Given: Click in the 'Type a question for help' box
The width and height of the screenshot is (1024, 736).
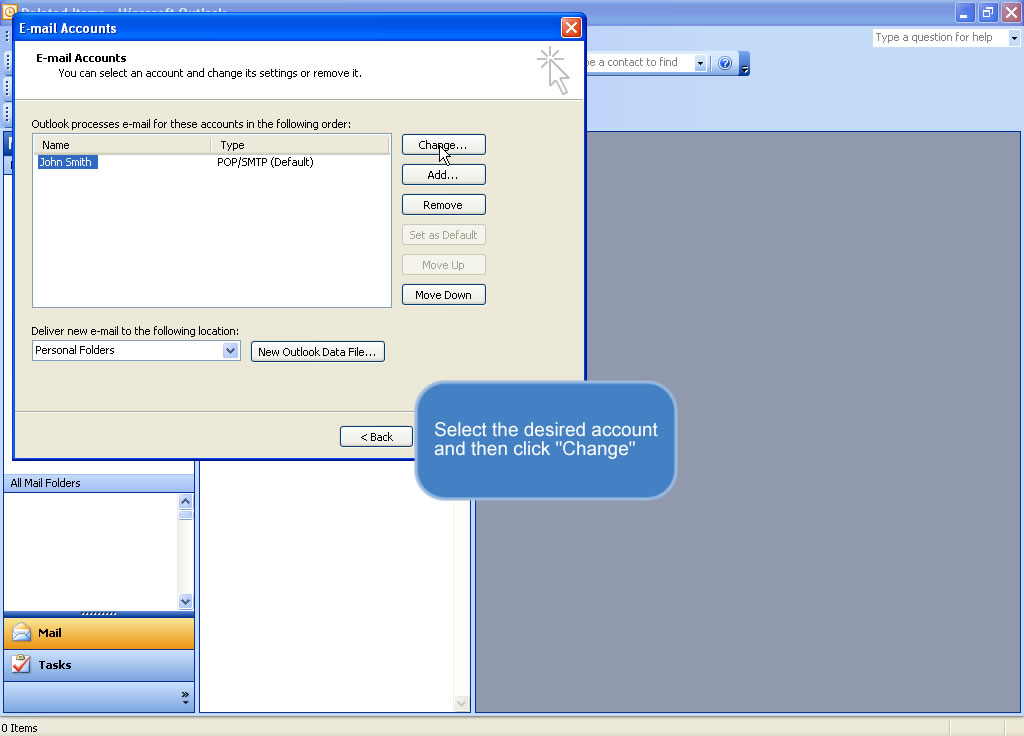Looking at the screenshot, I should coord(938,38).
